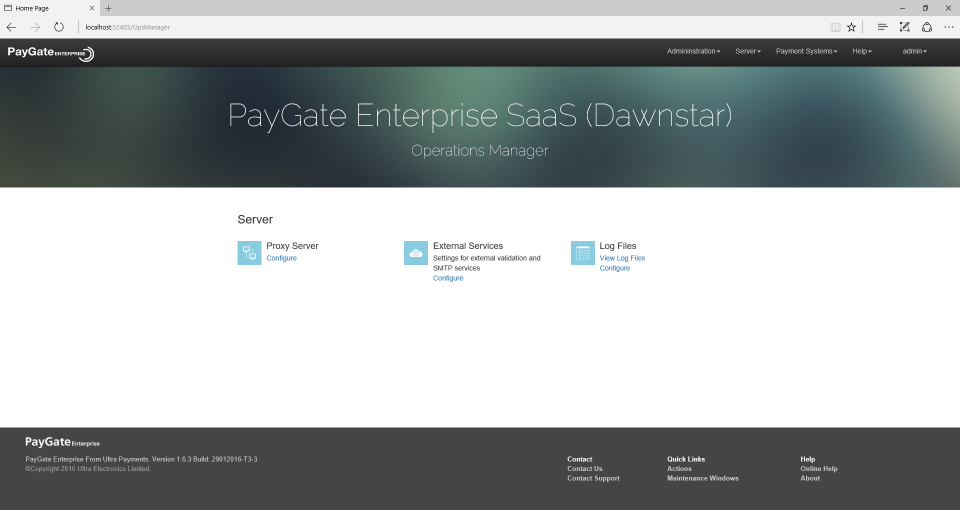Image resolution: width=960 pixels, height=520 pixels.
Task: Open the Help dropdown in navbar
Action: coord(861,51)
